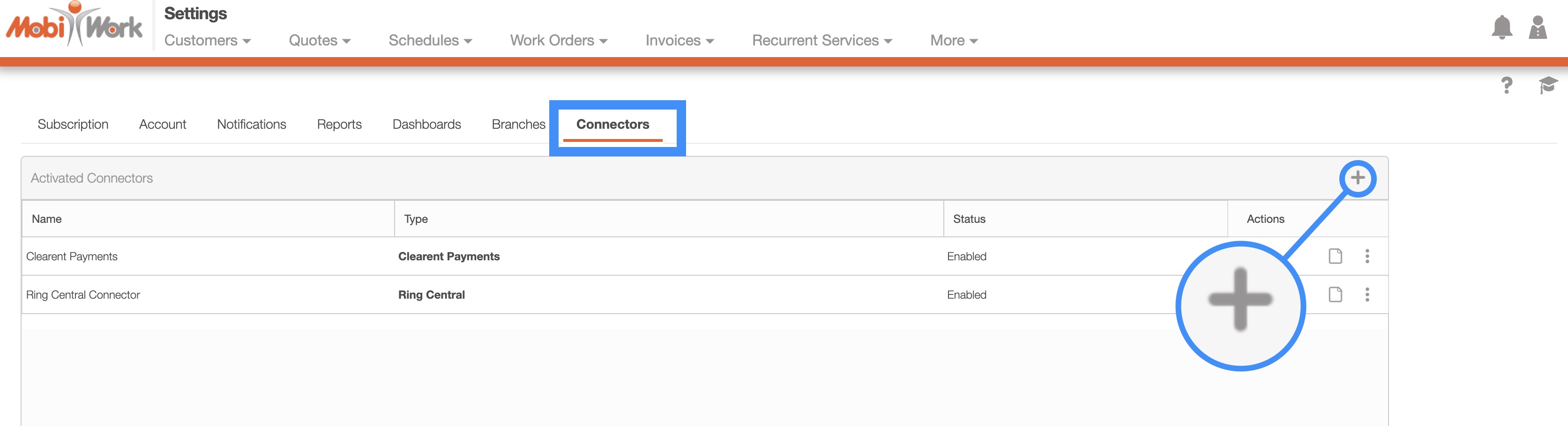Open three-dot menu for Ring Central Connector
Screen dimensions: 1568x426
1367,295
